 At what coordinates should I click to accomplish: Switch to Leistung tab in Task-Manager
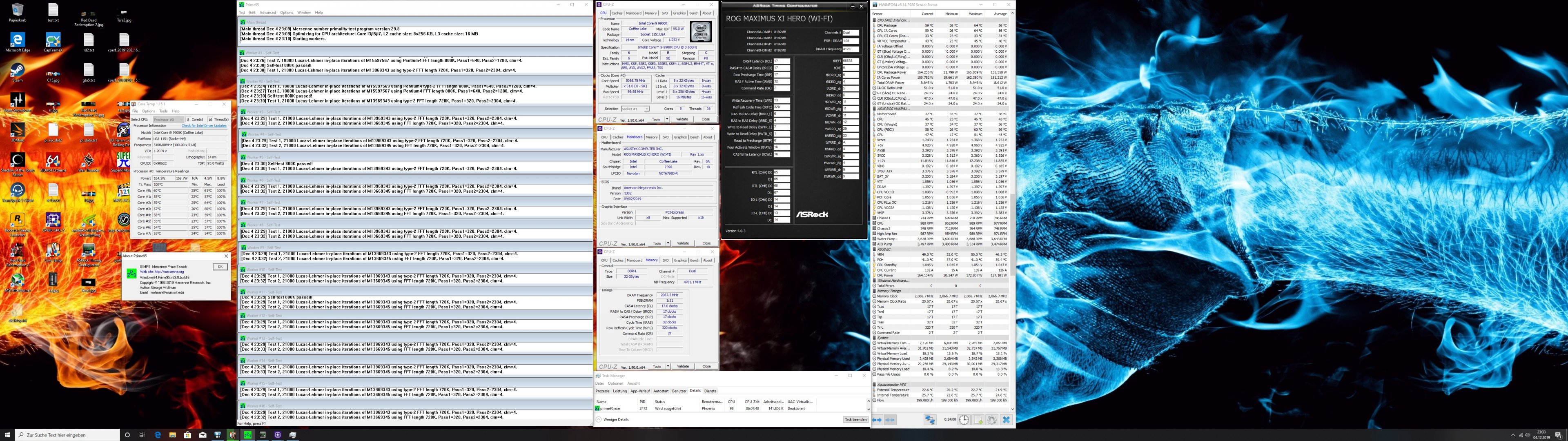[x=620, y=391]
